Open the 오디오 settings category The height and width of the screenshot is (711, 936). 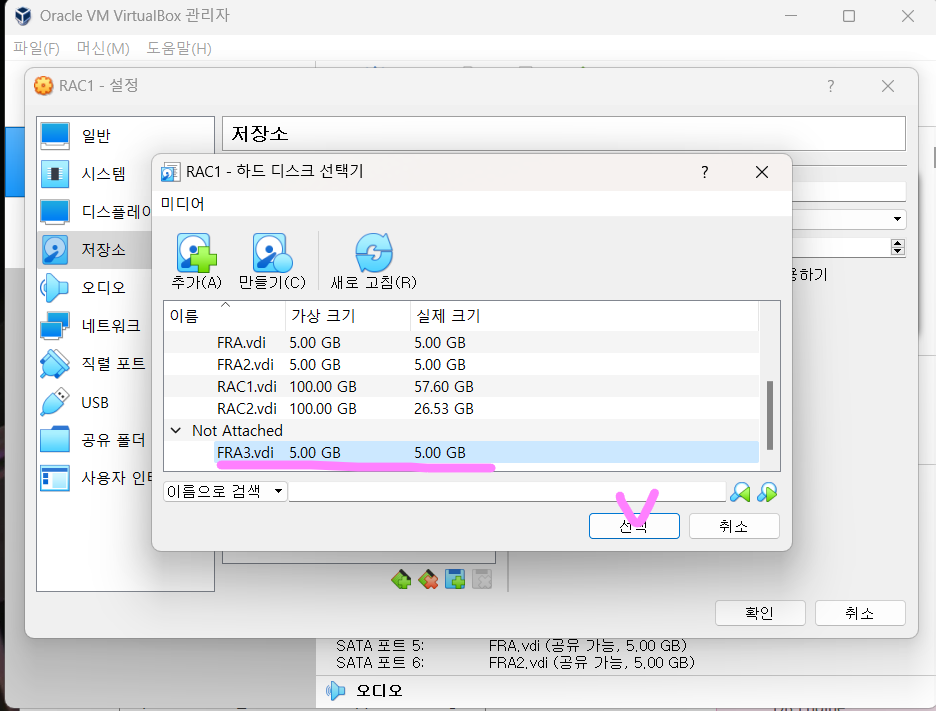(x=96, y=287)
